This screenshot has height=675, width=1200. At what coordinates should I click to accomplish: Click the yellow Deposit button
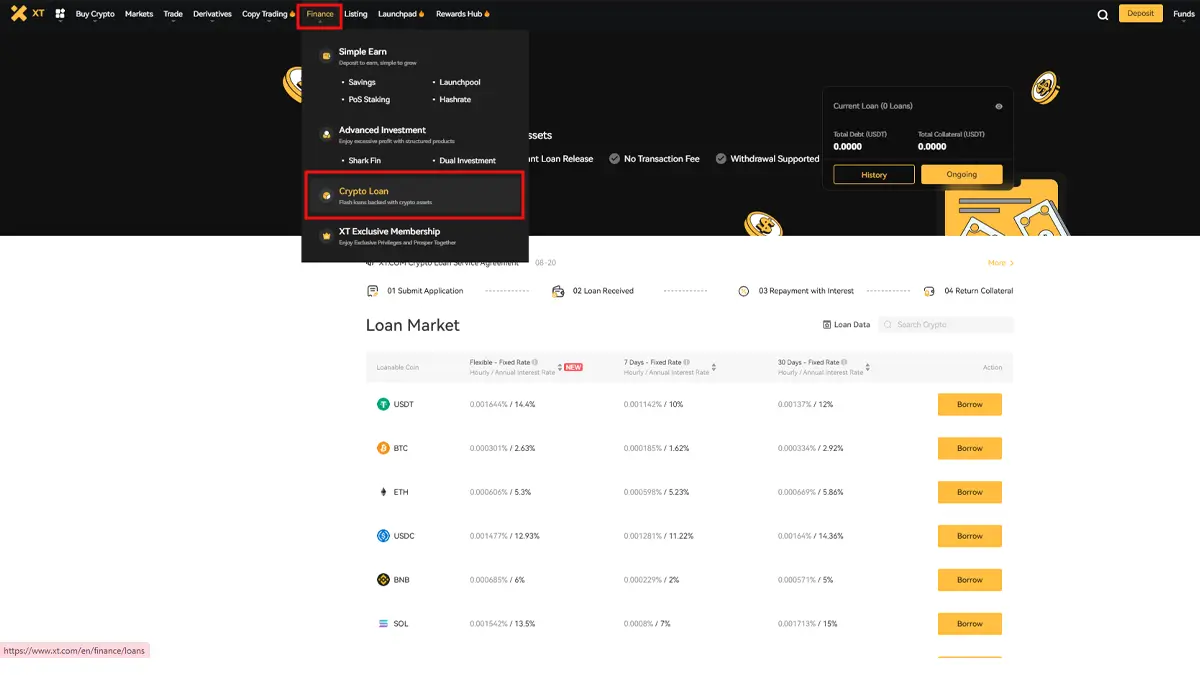coord(1140,14)
